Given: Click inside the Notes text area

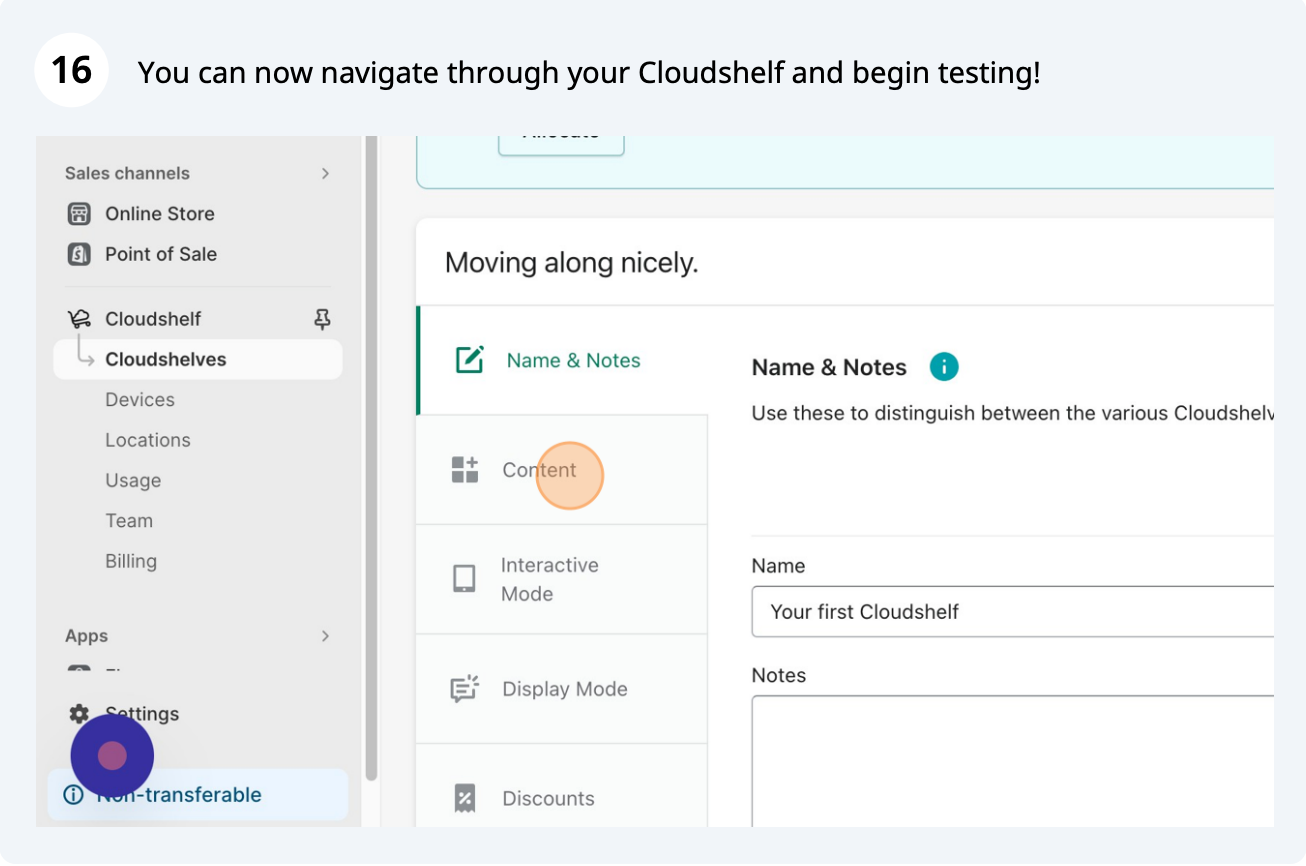Looking at the screenshot, I should click(1013, 762).
